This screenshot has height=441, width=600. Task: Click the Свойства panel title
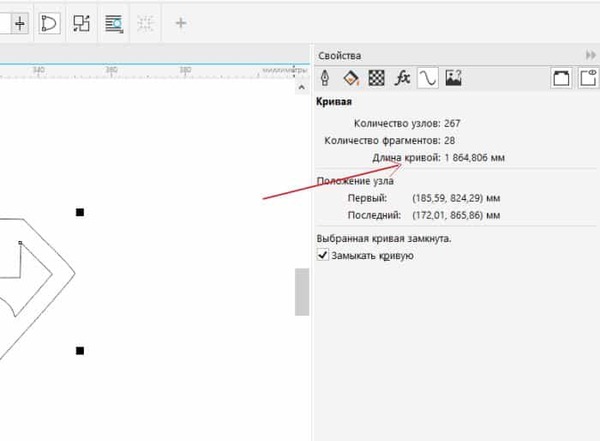(x=340, y=55)
